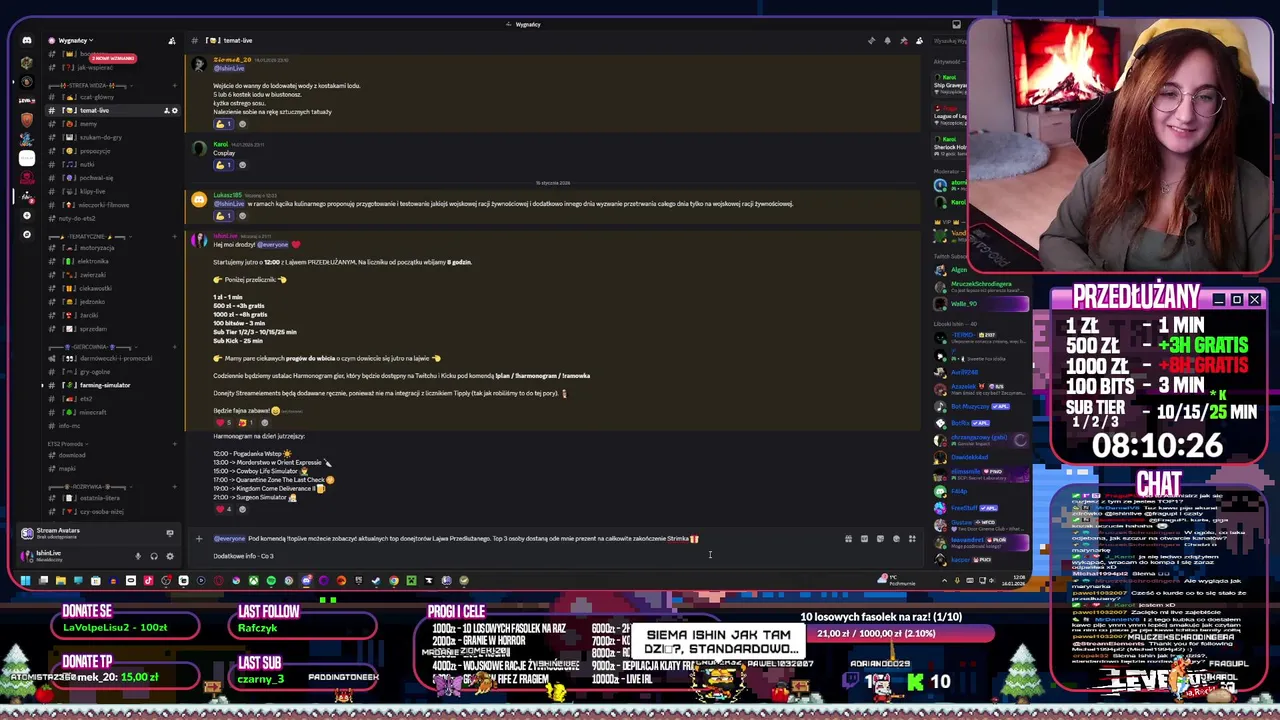Open the Xbox app taskbar icon
The image size is (1280, 720).
coord(254,580)
